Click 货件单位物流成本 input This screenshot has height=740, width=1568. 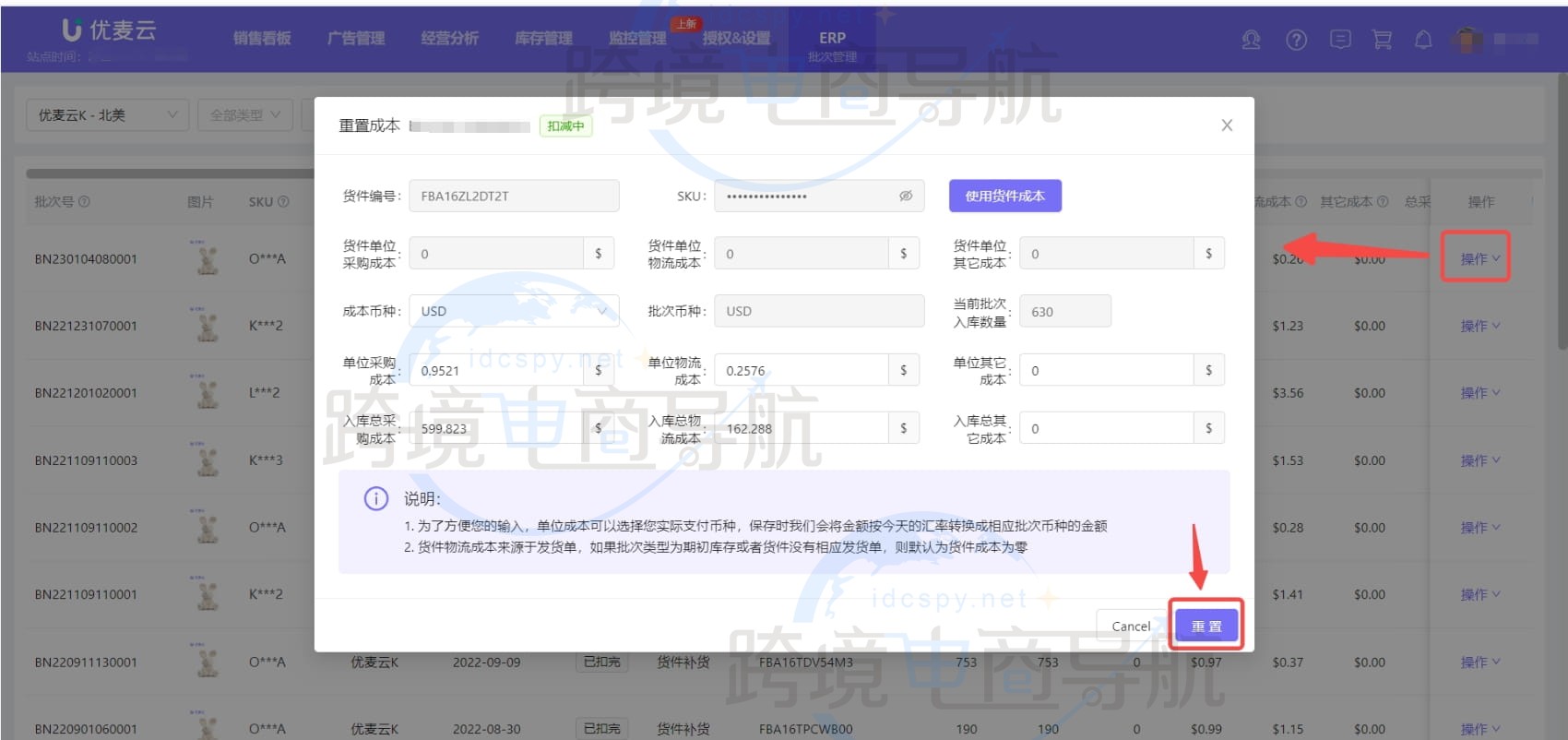(x=802, y=253)
